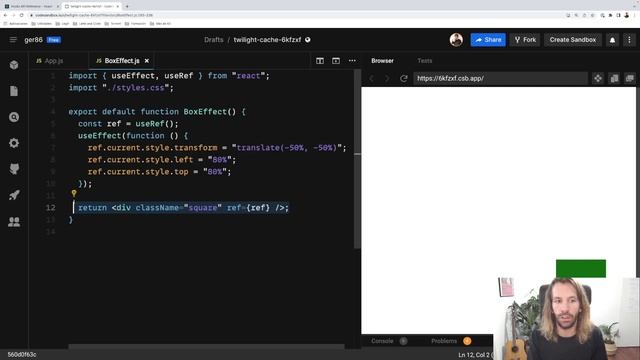Click the lightbulb quick-fix icon
The image size is (640, 360).
[x=74, y=193]
